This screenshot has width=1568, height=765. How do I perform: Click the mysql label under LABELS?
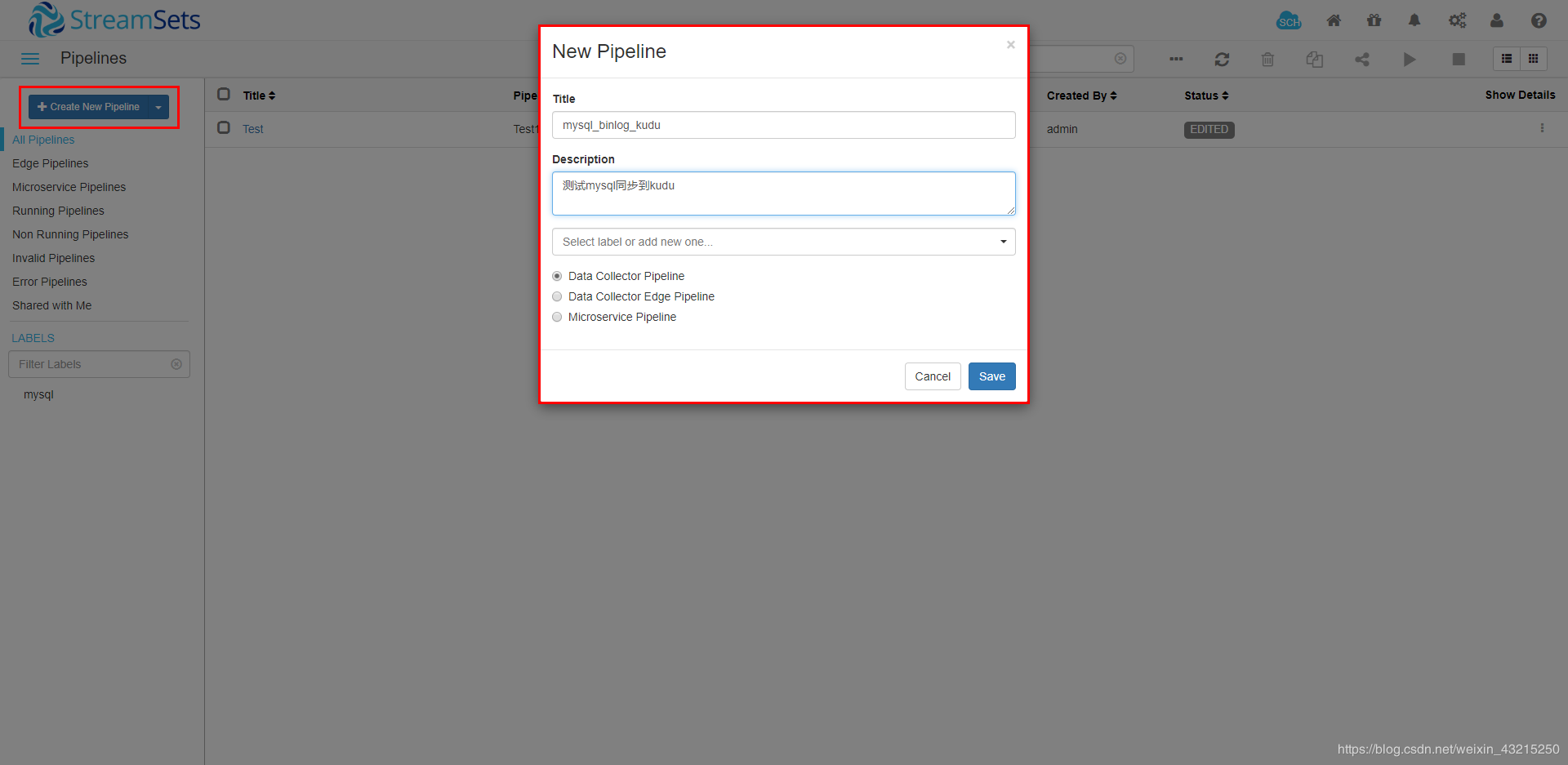tap(38, 394)
